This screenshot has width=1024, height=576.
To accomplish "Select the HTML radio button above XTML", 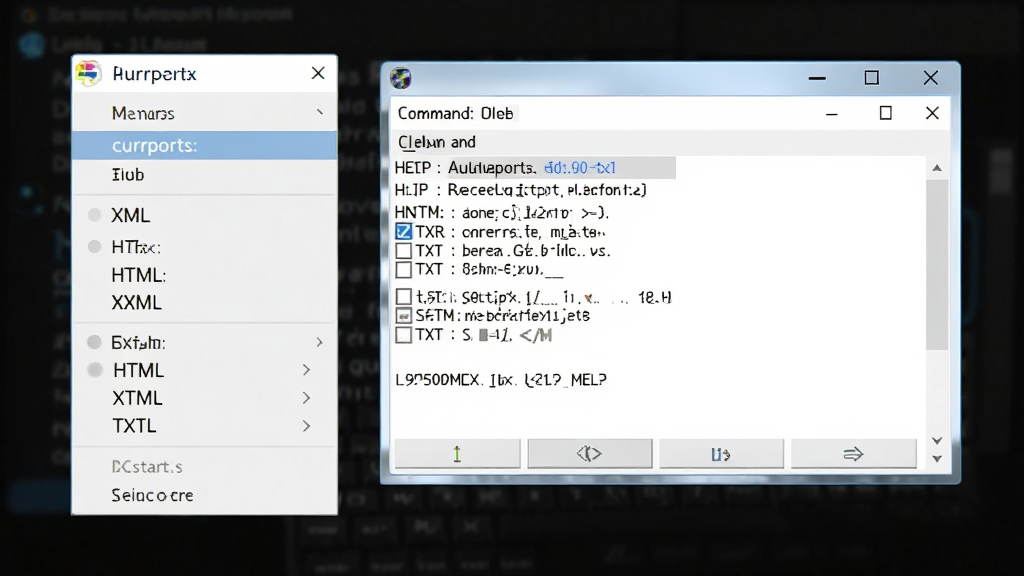I will pyautogui.click(x=95, y=370).
